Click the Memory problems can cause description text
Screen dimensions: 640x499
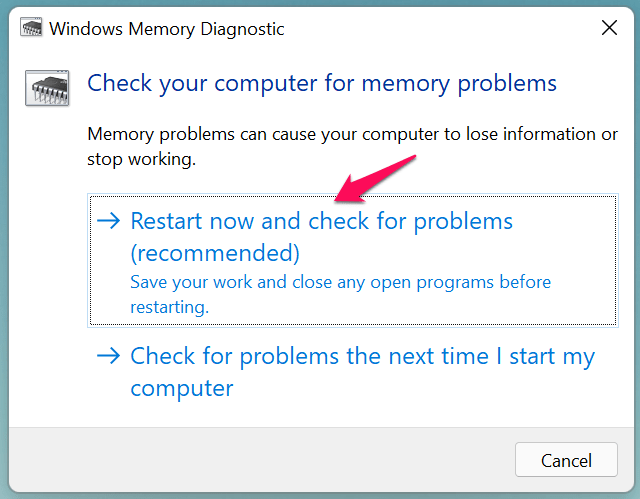[353, 134]
